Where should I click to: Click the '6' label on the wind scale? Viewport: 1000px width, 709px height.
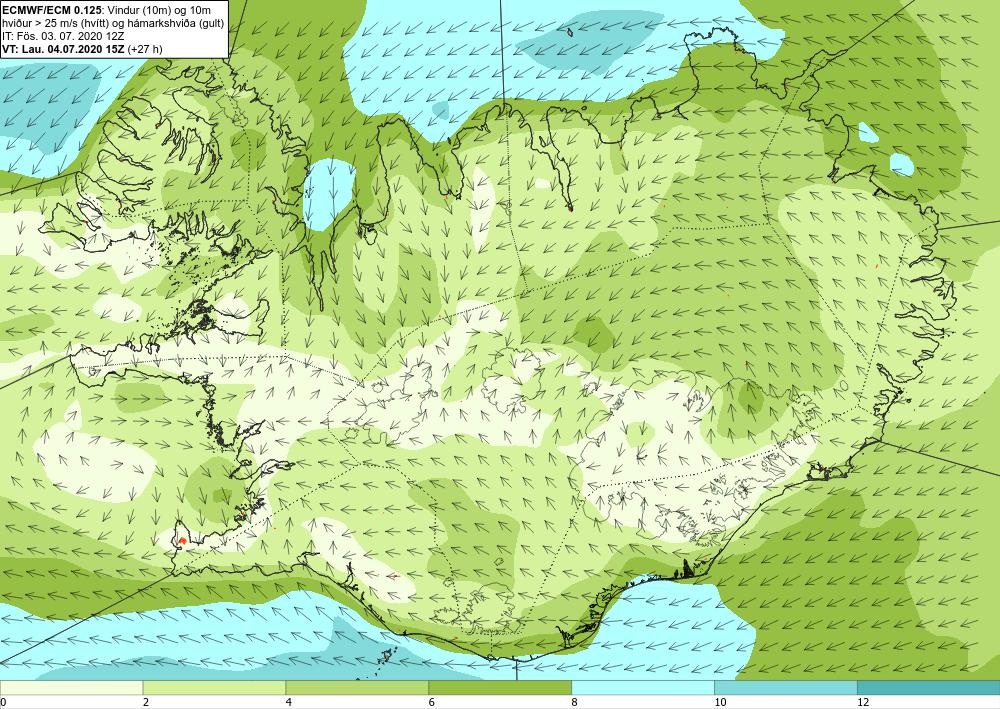click(432, 703)
